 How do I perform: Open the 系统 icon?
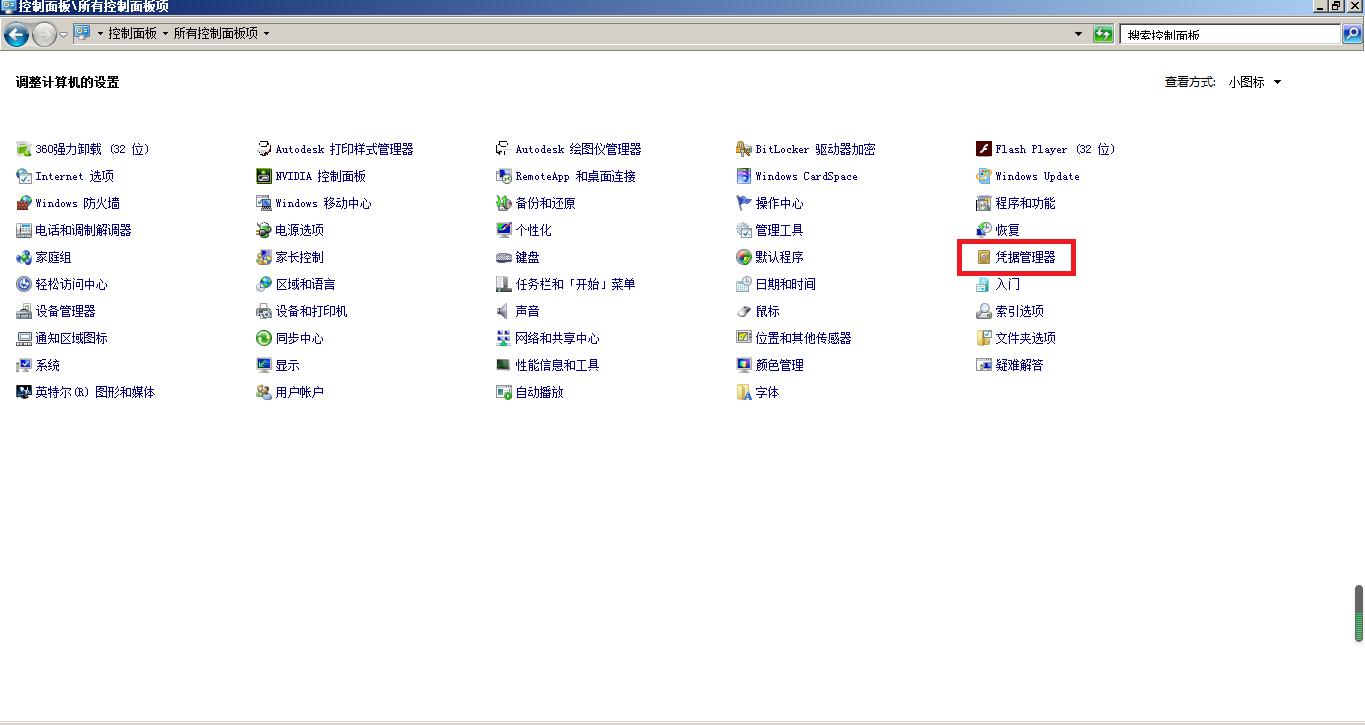tap(24, 365)
